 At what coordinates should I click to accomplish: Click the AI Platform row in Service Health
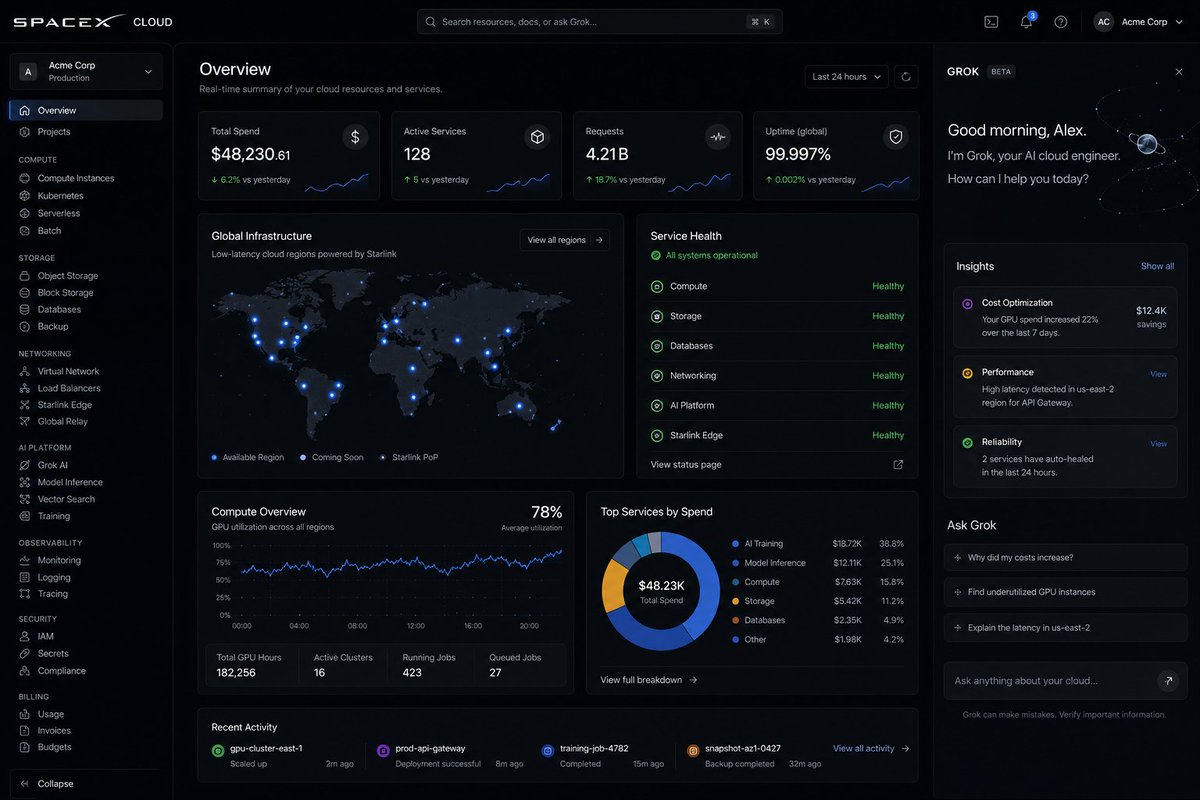point(777,406)
